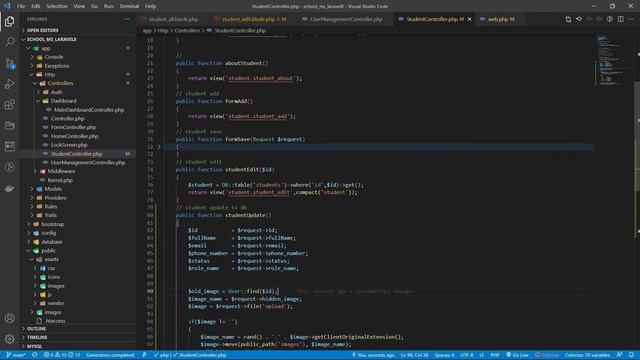Expand the vendor folder under assets
The image size is (640, 360).
pyautogui.click(x=56, y=303)
